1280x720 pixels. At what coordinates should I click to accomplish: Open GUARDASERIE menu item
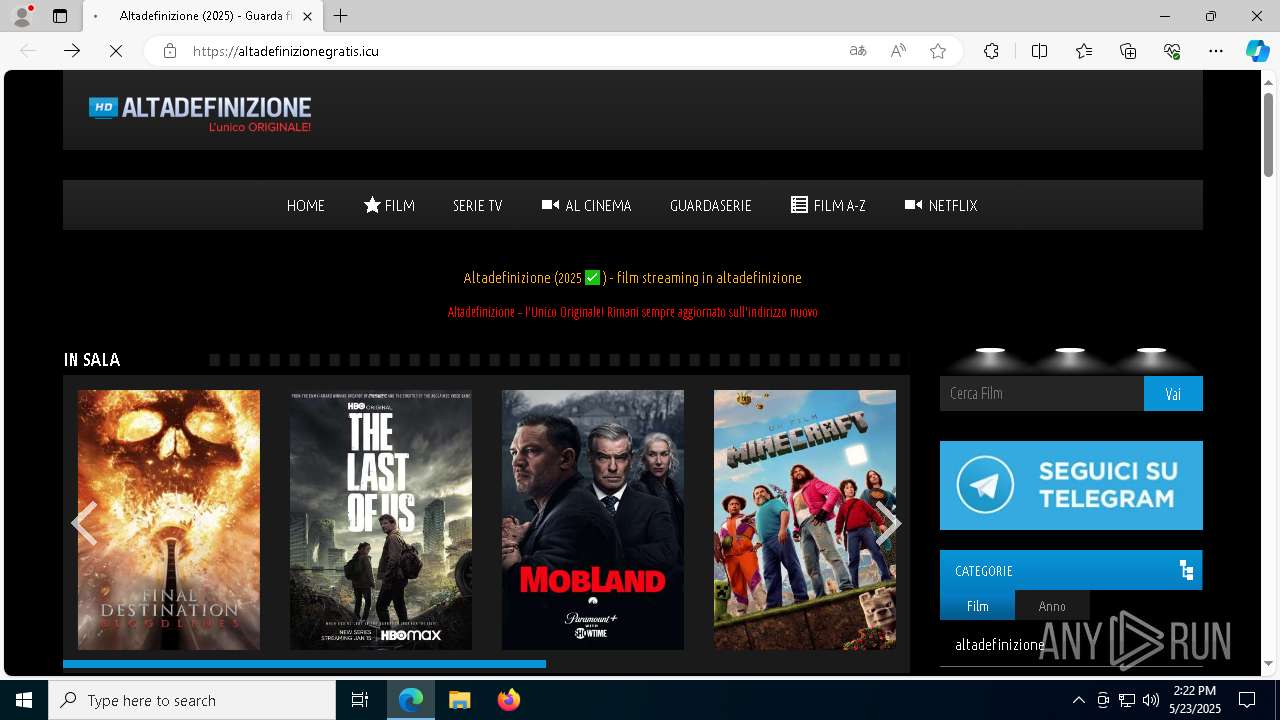pos(711,205)
